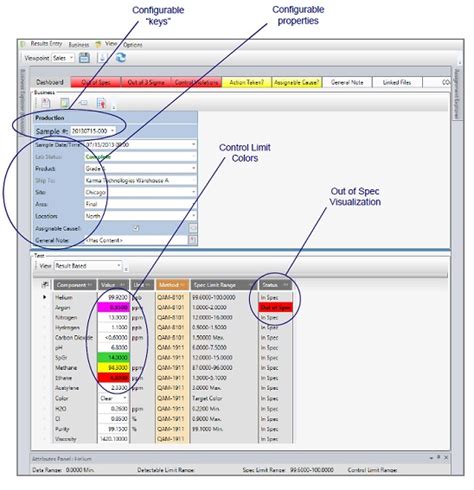The width and height of the screenshot is (474, 490).
Task: Switch to the Linked Files tab
Action: coord(397,82)
